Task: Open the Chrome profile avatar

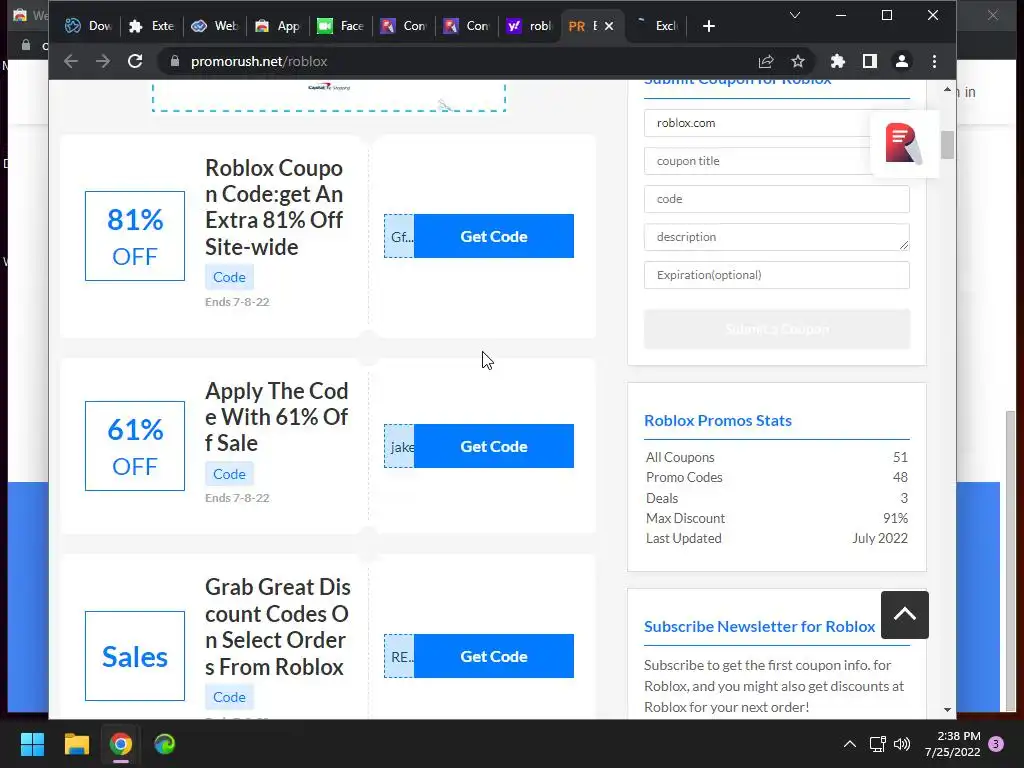Action: [902, 61]
